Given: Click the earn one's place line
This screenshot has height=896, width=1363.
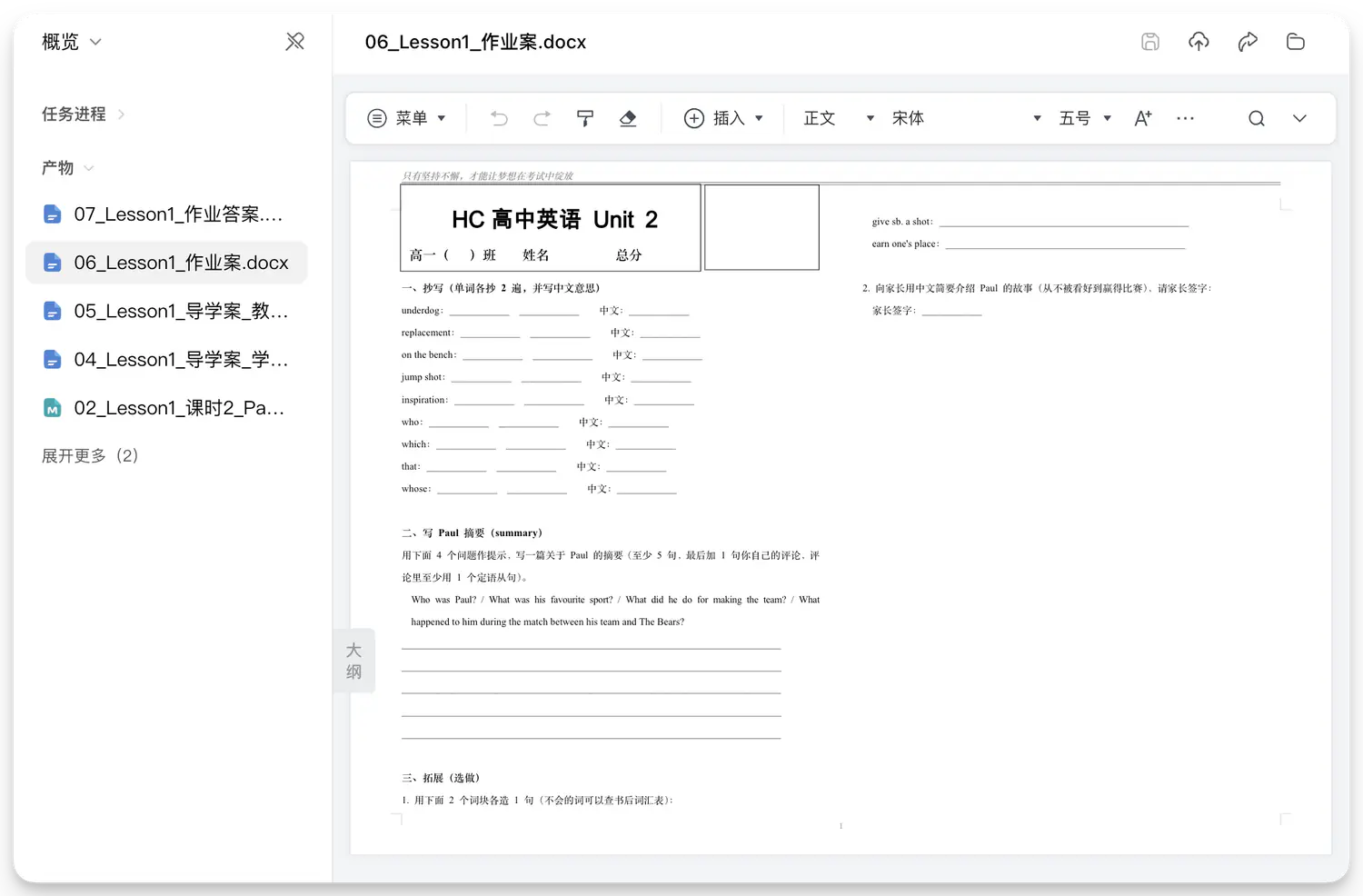Looking at the screenshot, I should point(1028,244).
